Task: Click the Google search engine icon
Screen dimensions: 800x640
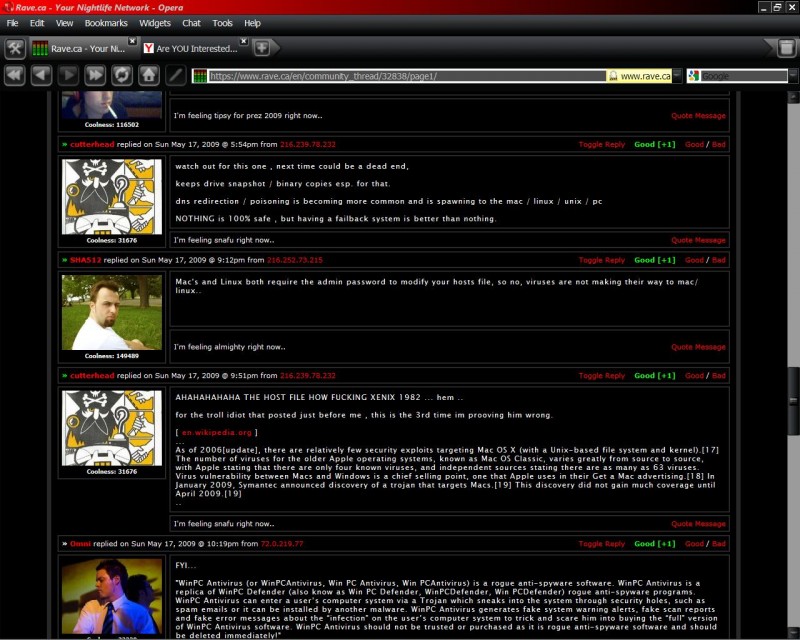Action: [x=693, y=76]
